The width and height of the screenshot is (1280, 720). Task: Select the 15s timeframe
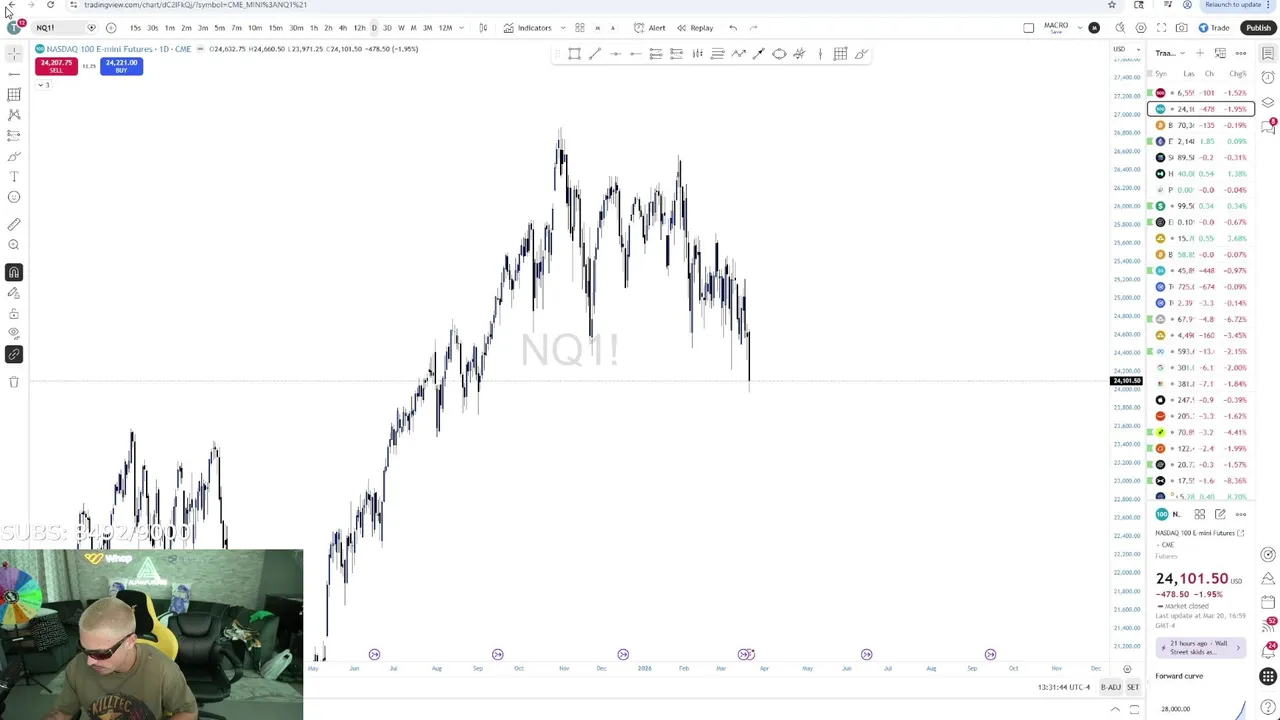tap(135, 28)
